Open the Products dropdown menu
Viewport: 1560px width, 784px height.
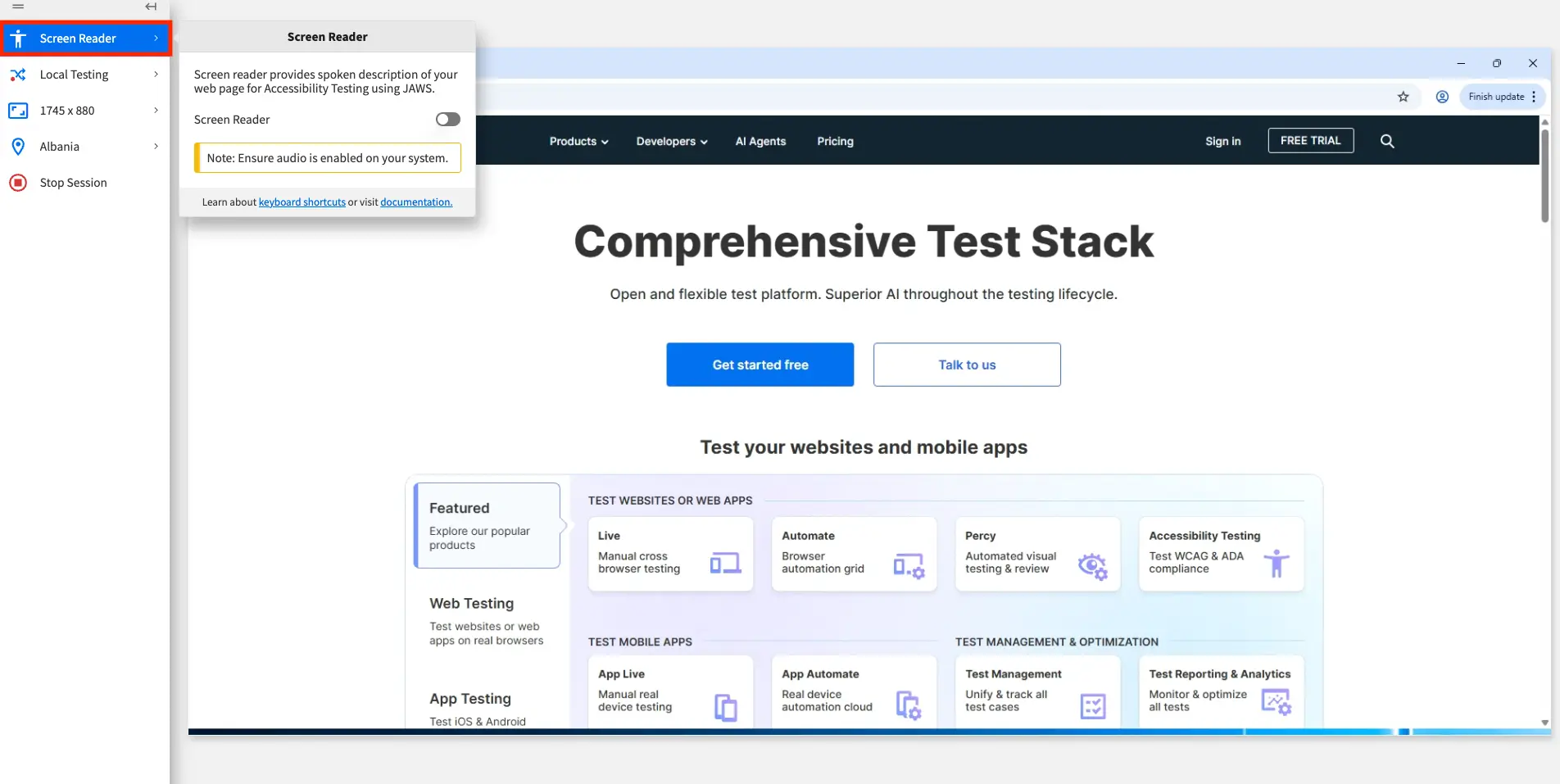[578, 141]
